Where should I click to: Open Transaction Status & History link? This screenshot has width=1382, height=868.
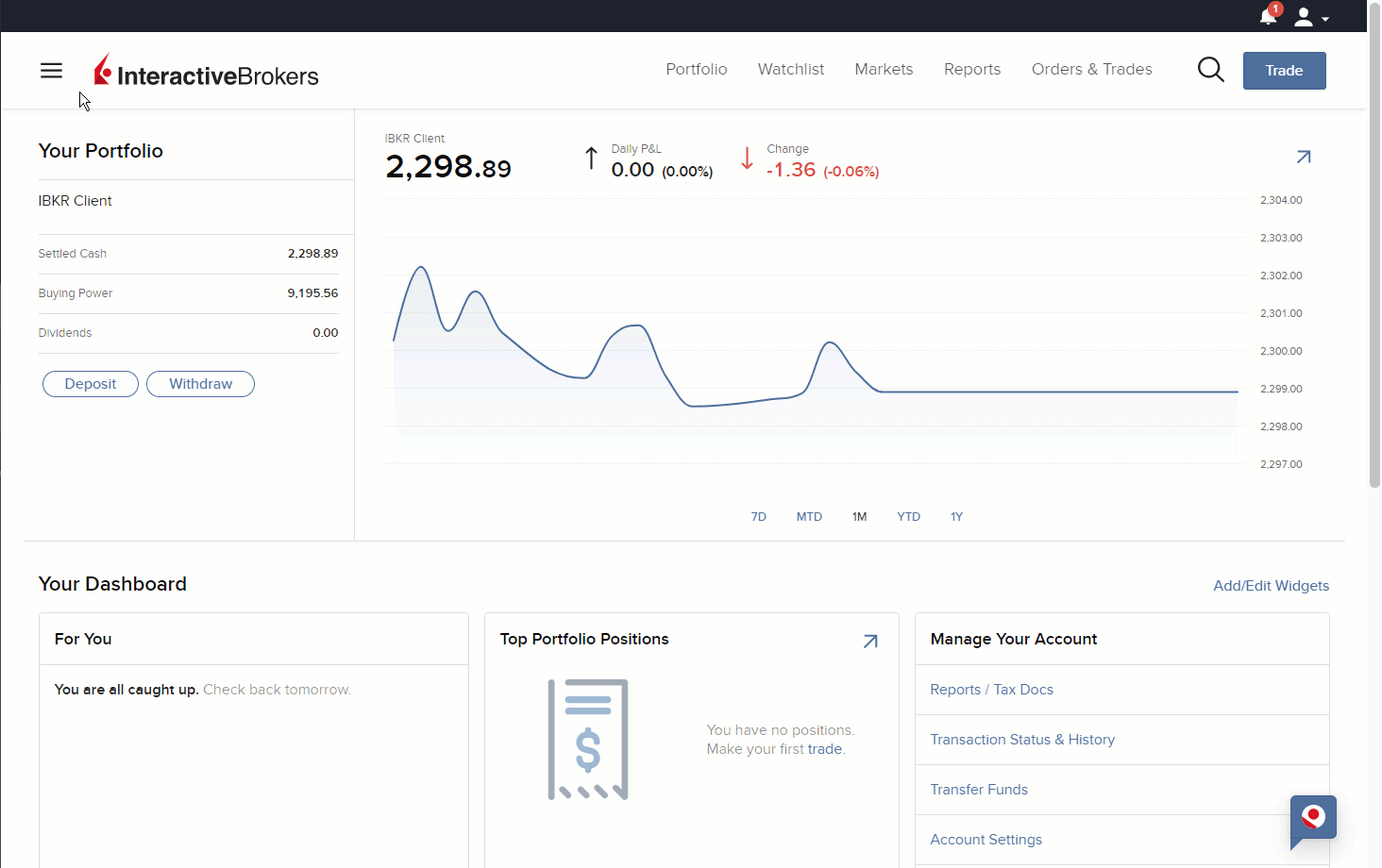[x=1022, y=740]
